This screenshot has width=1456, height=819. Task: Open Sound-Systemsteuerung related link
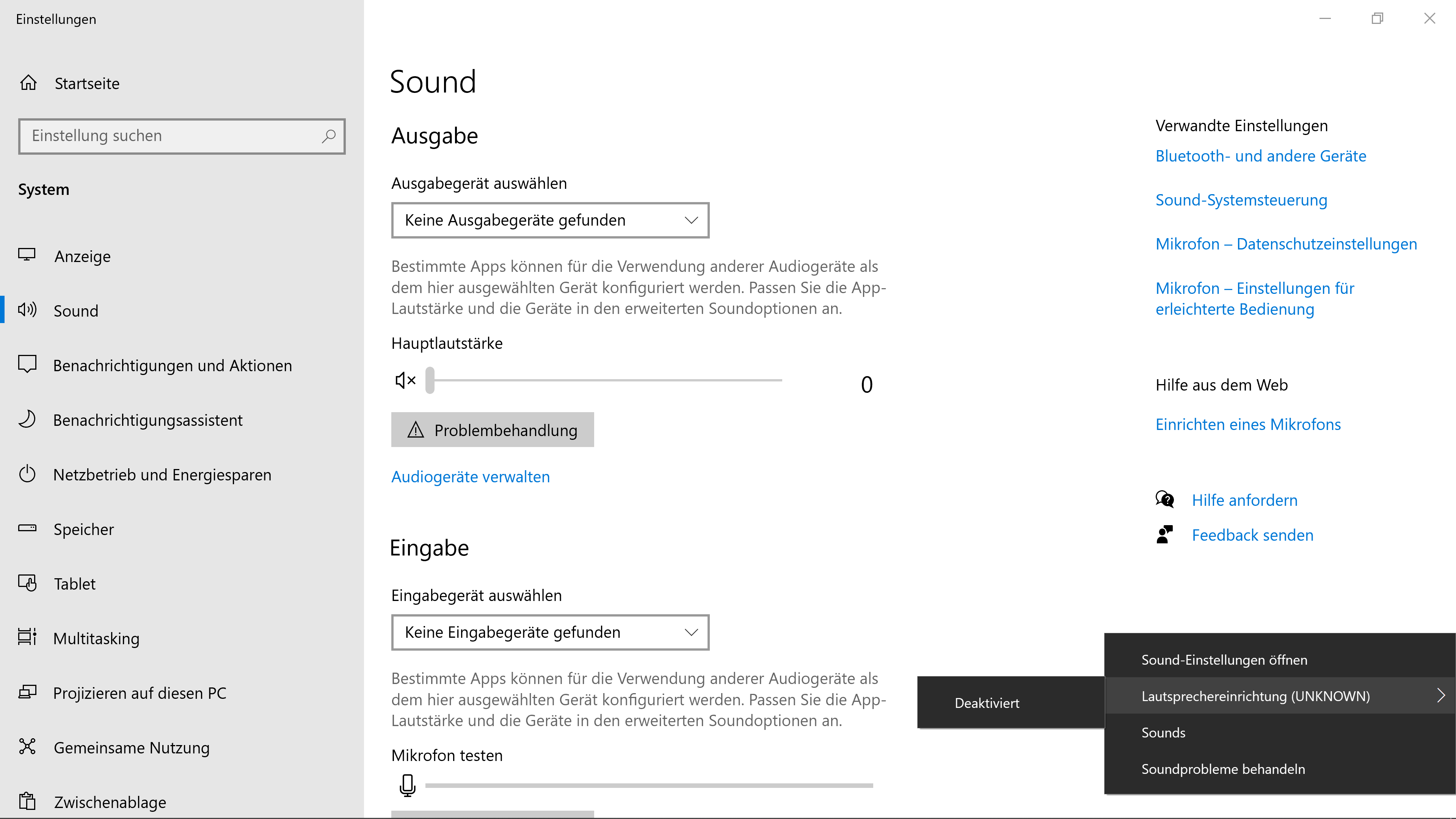click(x=1241, y=200)
